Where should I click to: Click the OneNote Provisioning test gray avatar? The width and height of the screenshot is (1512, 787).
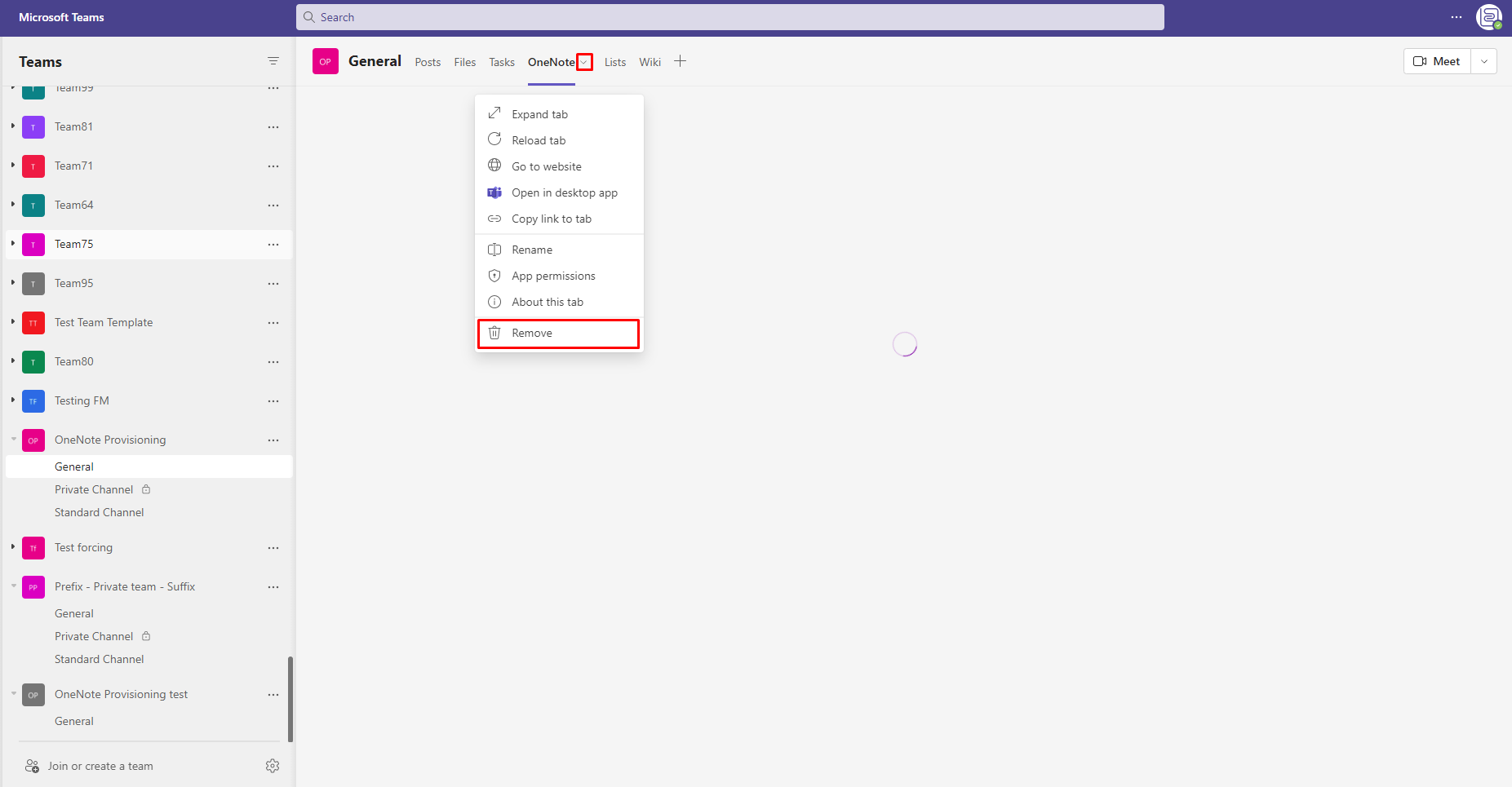coord(33,695)
